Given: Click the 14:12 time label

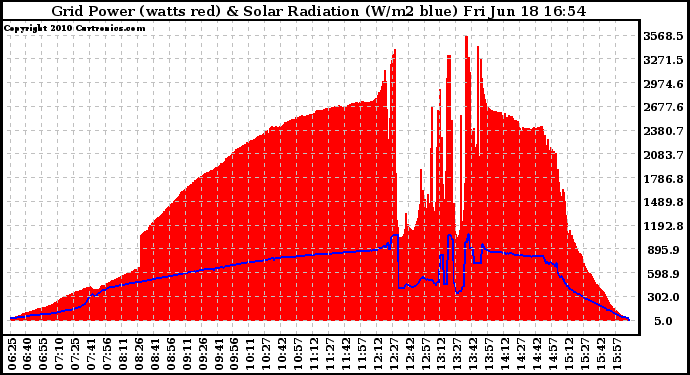Looking at the screenshot, I should click(506, 353).
